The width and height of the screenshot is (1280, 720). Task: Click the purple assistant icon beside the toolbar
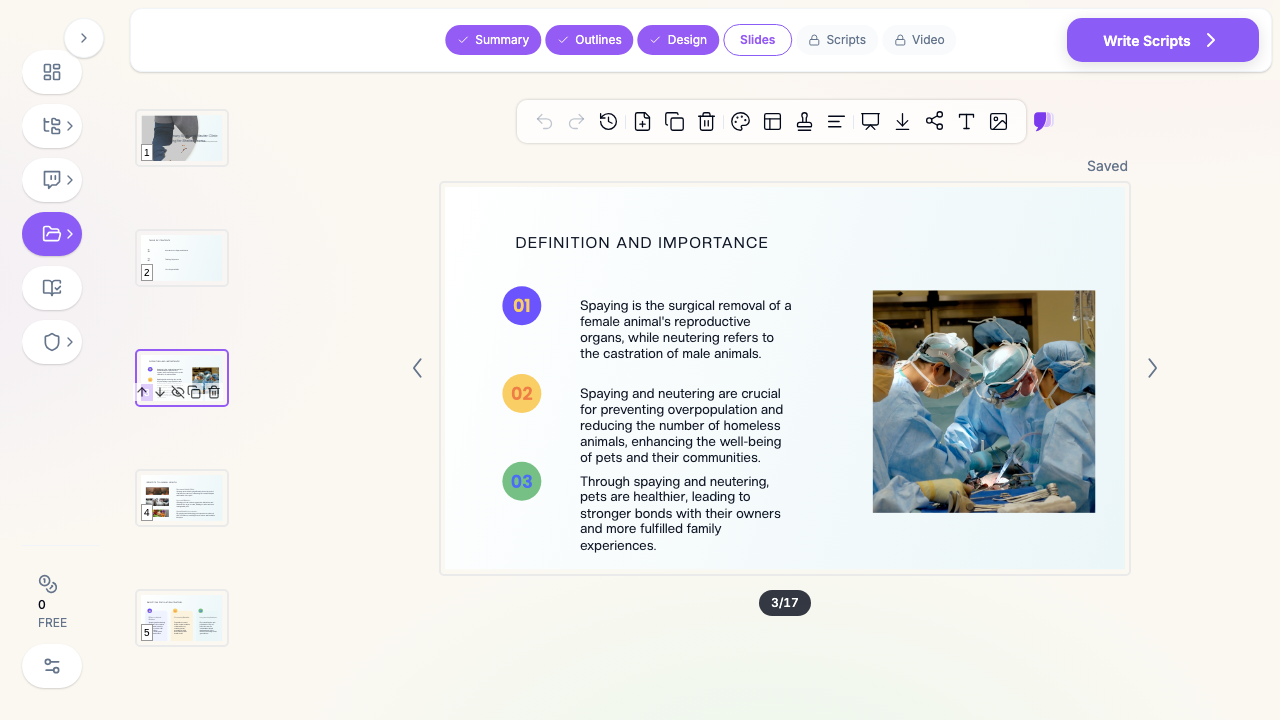coord(1043,121)
